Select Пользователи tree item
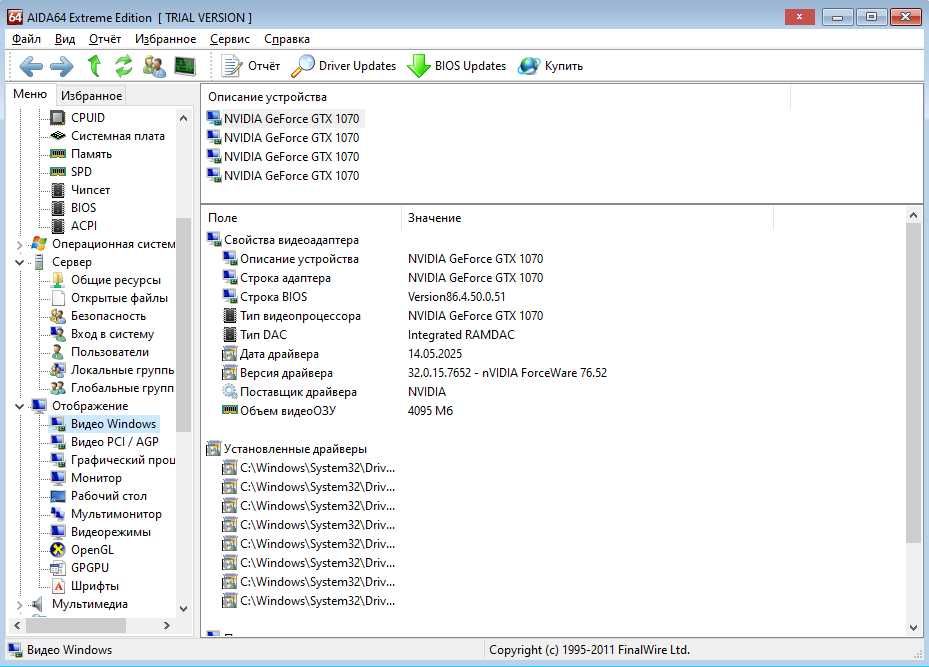 pyautogui.click(x=110, y=352)
